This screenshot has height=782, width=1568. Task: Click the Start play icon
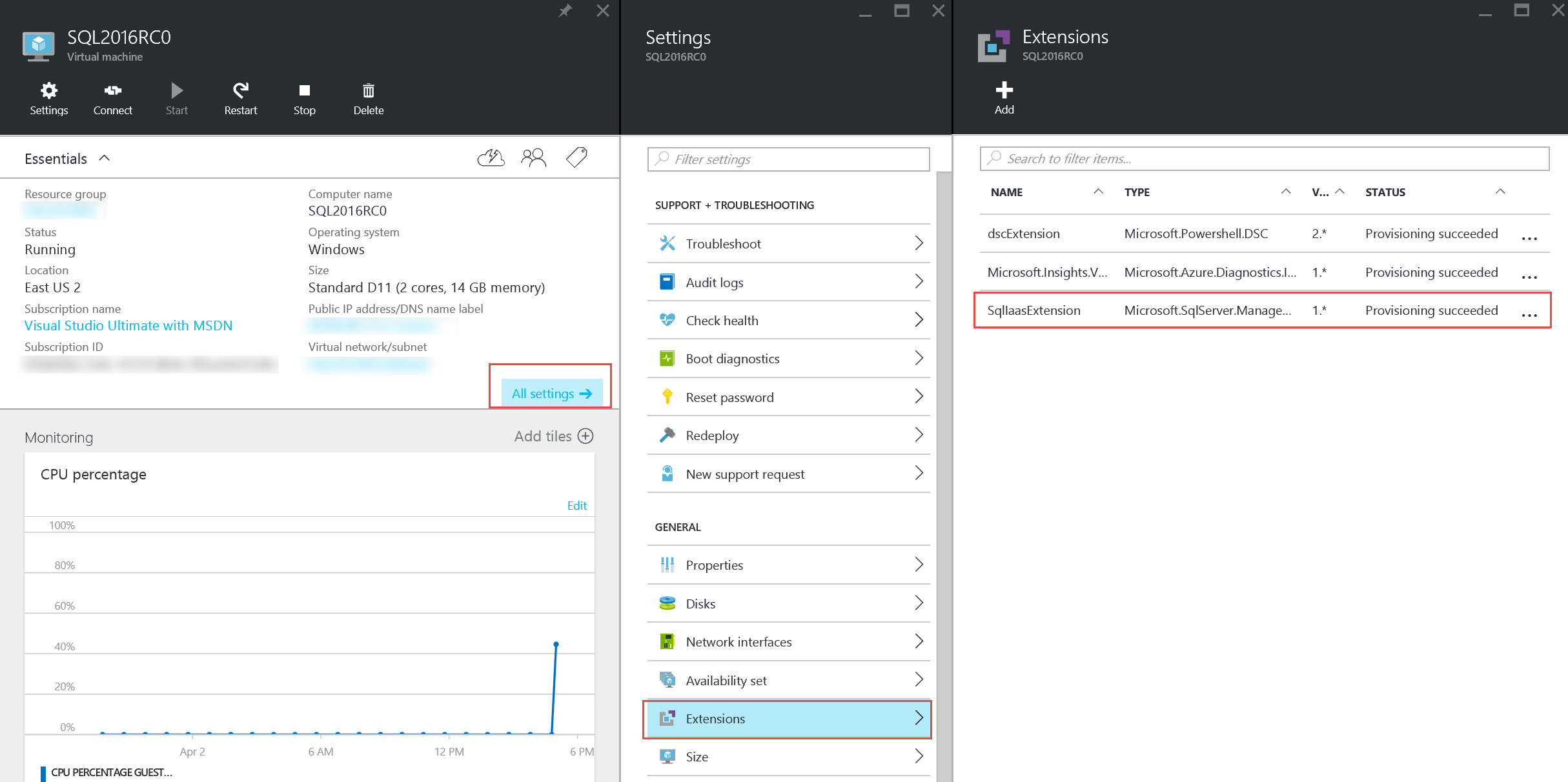tap(176, 90)
